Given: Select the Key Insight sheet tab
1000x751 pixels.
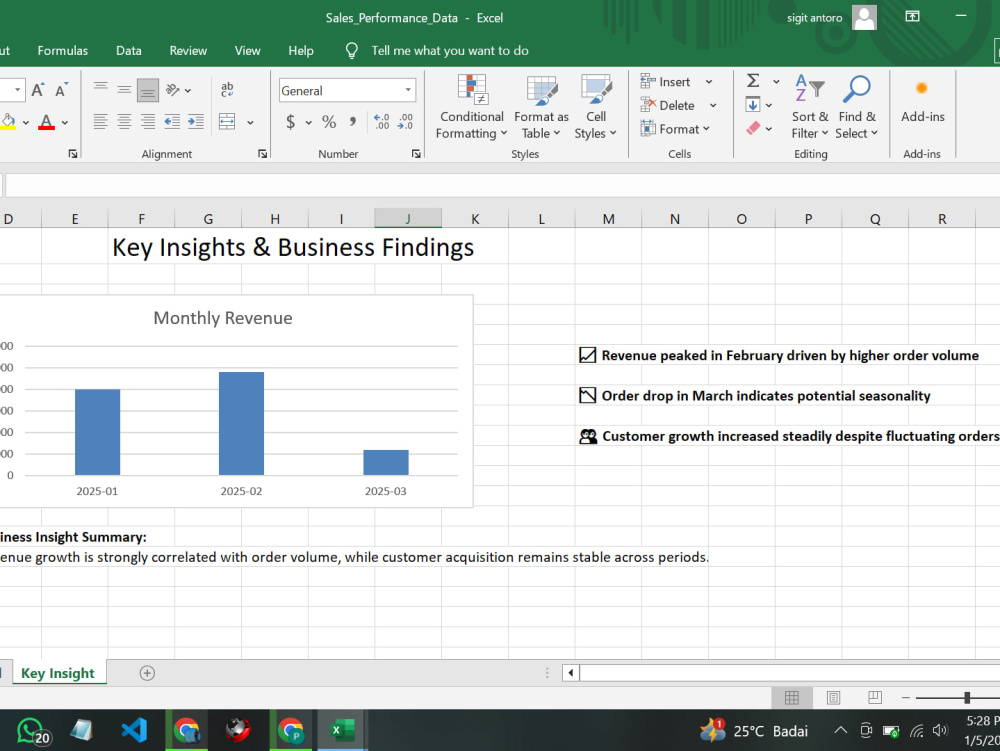Looking at the screenshot, I should [57, 673].
